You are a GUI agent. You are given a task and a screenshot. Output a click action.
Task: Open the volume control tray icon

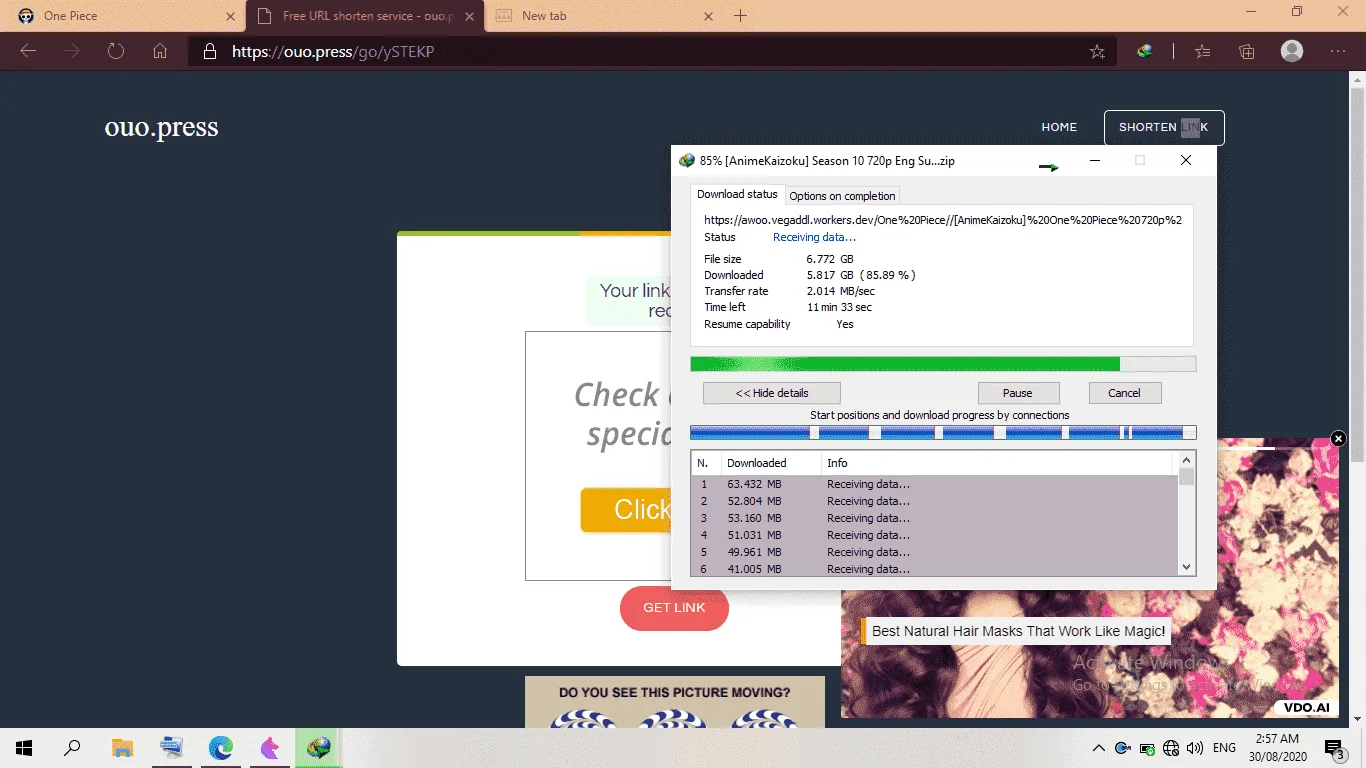(1195, 748)
